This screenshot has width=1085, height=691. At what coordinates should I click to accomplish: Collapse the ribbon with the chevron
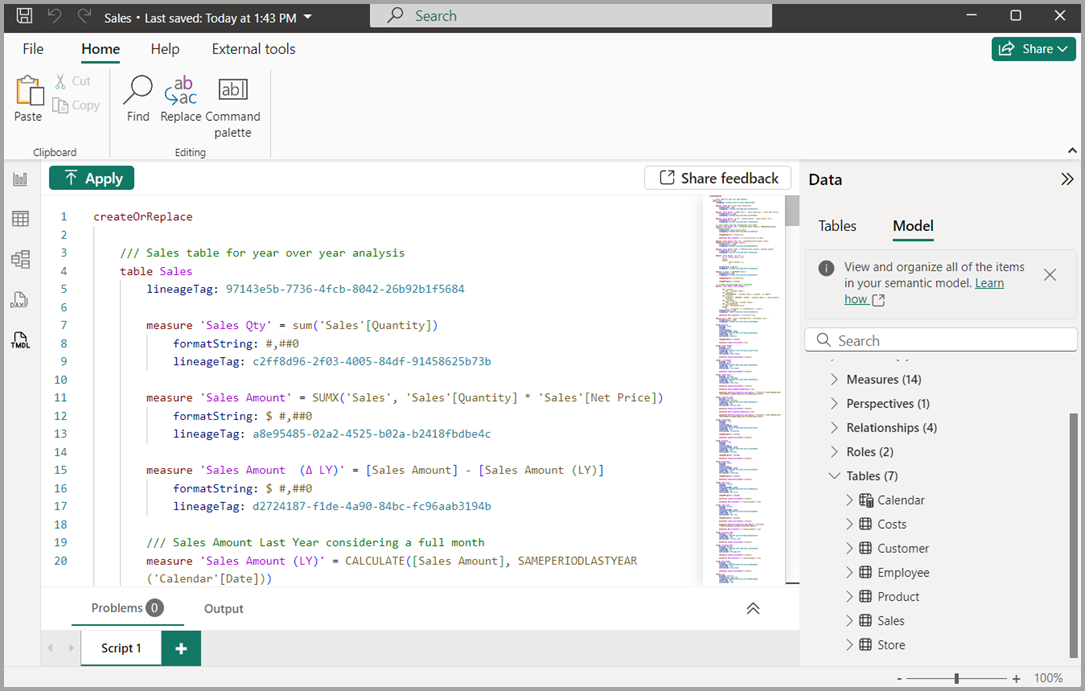pos(1070,151)
